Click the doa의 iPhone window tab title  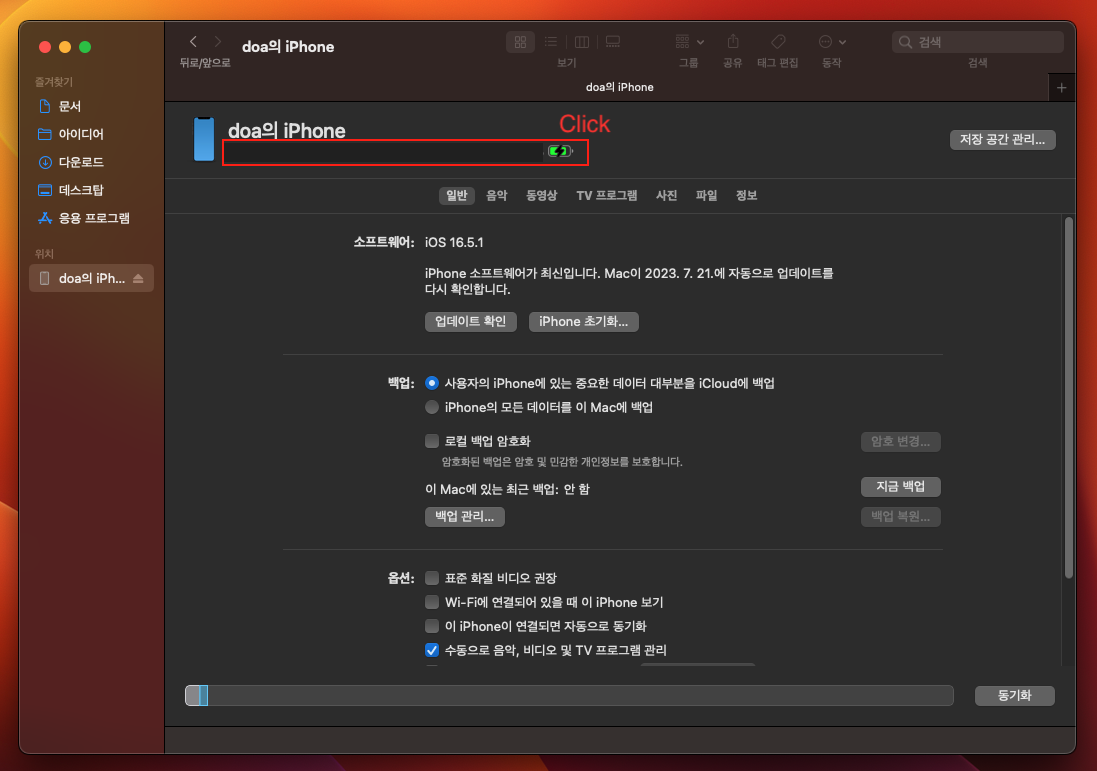point(619,87)
